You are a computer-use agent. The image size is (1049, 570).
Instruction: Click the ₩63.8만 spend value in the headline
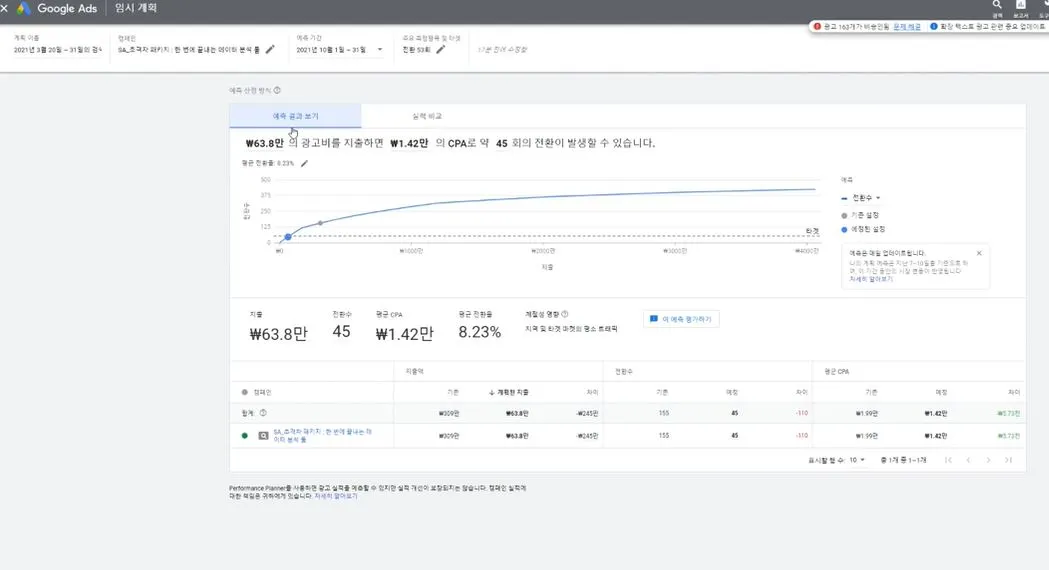coord(264,143)
